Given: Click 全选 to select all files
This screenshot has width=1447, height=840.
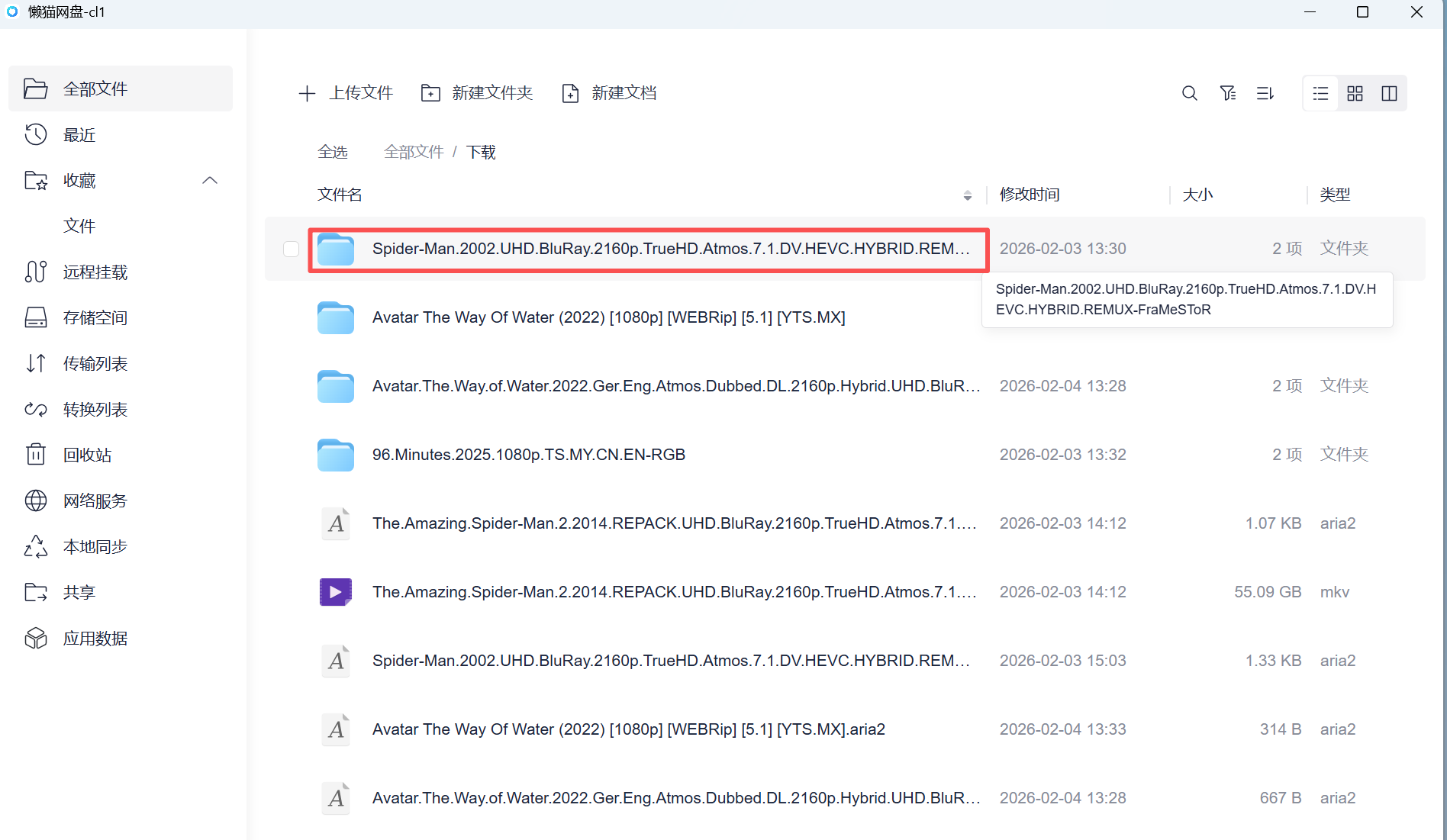Looking at the screenshot, I should [333, 152].
